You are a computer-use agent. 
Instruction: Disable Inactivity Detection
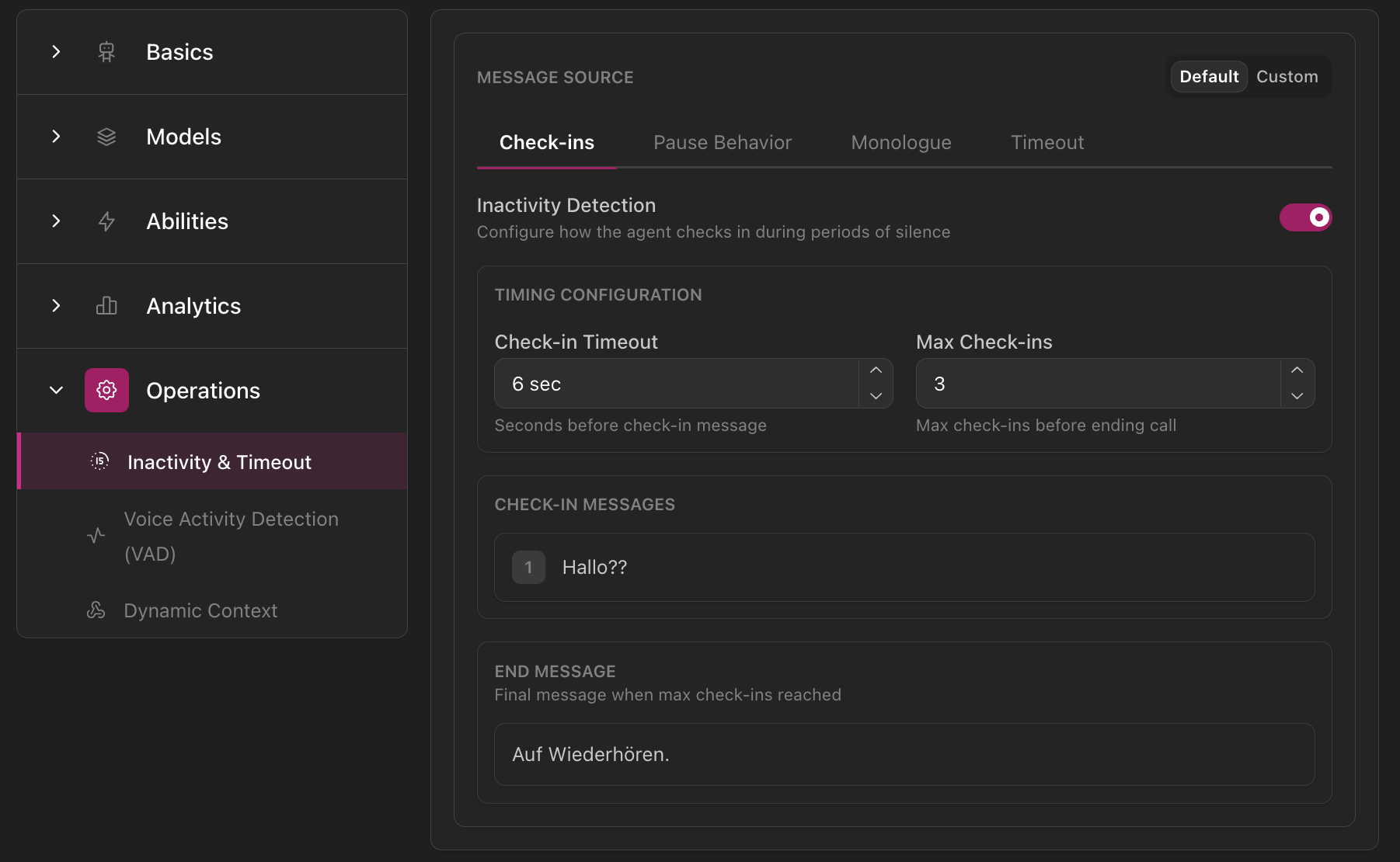(1305, 217)
